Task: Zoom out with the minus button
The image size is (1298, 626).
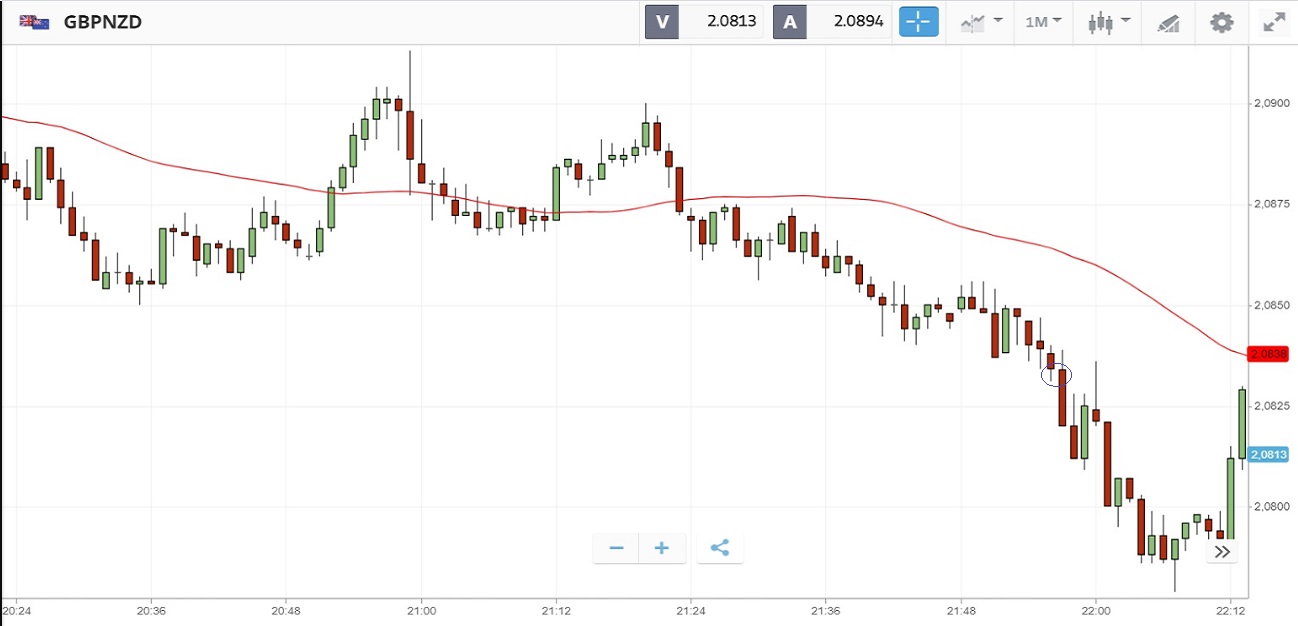Action: pyautogui.click(x=616, y=548)
